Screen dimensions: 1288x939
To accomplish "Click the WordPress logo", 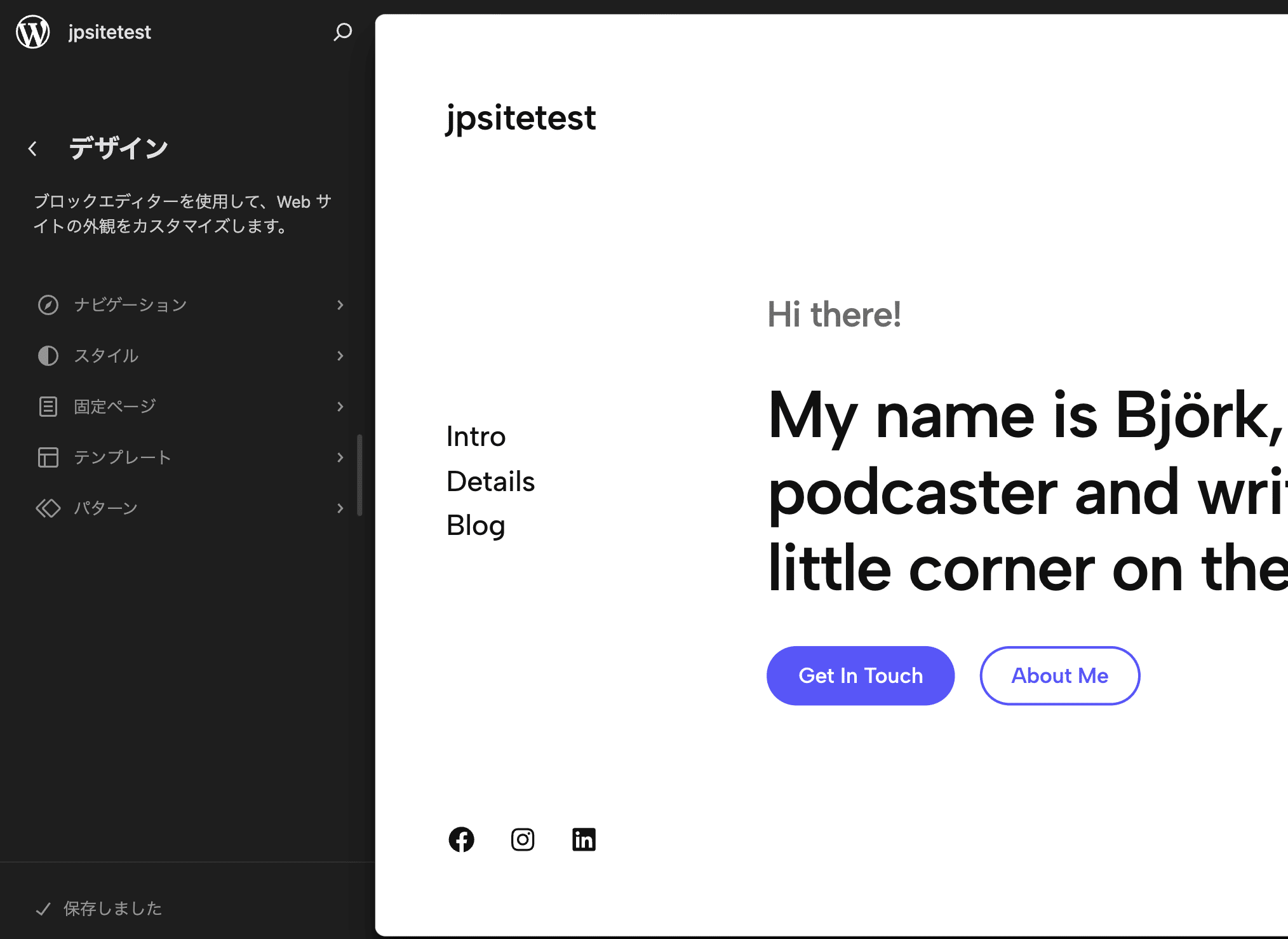I will (32, 32).
